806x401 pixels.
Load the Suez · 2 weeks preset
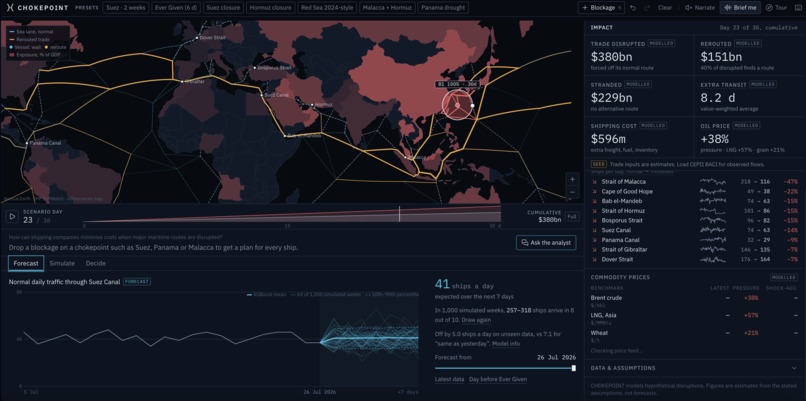126,8
